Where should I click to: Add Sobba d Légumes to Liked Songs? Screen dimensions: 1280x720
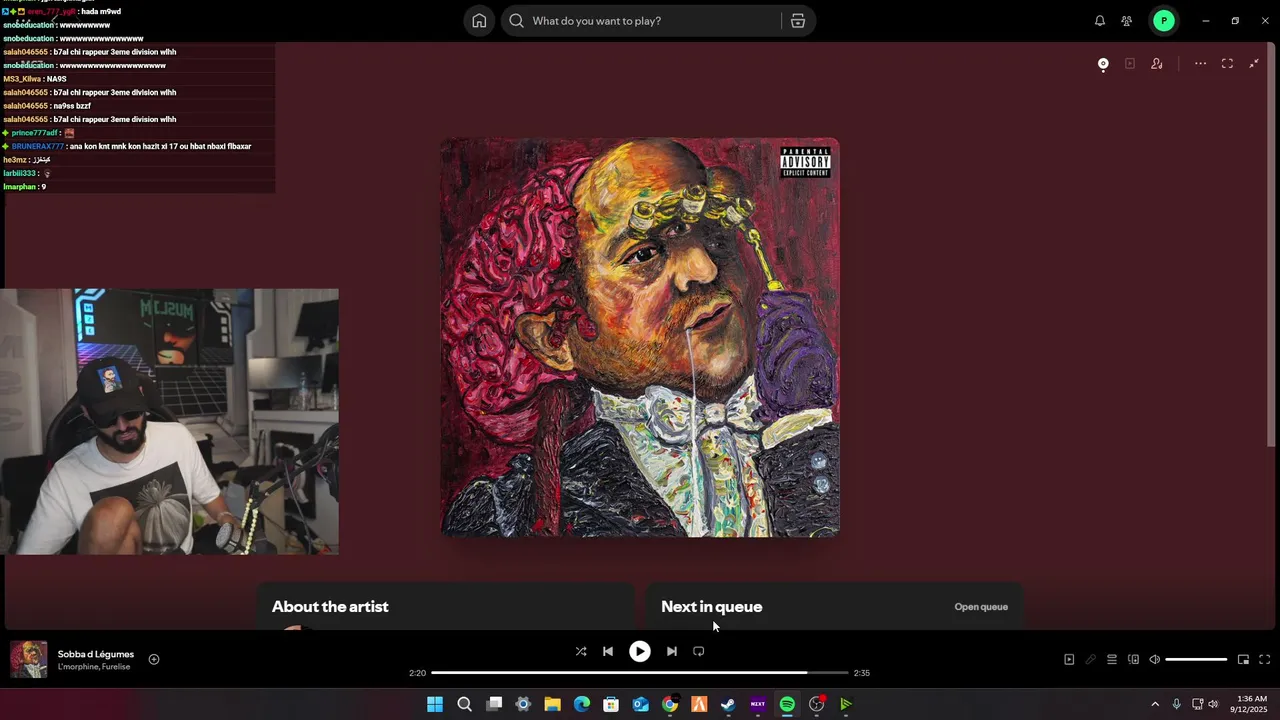(x=154, y=659)
